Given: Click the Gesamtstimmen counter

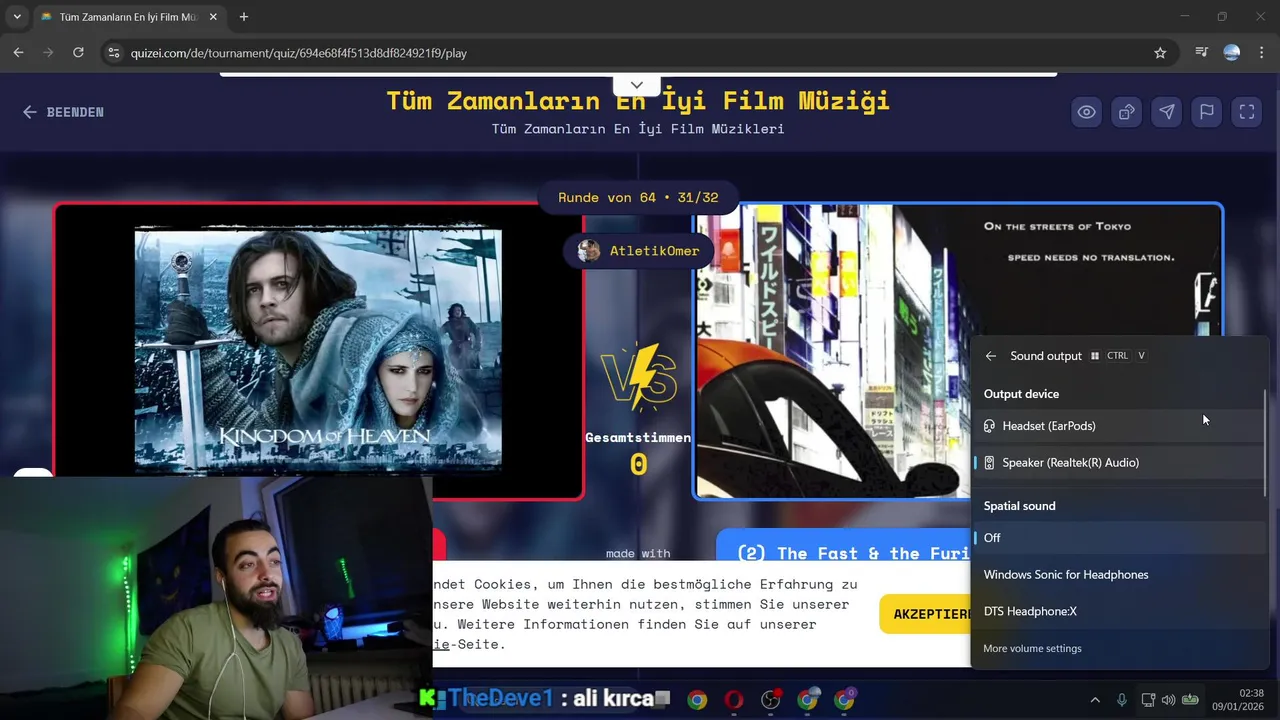Looking at the screenshot, I should click(x=638, y=452).
